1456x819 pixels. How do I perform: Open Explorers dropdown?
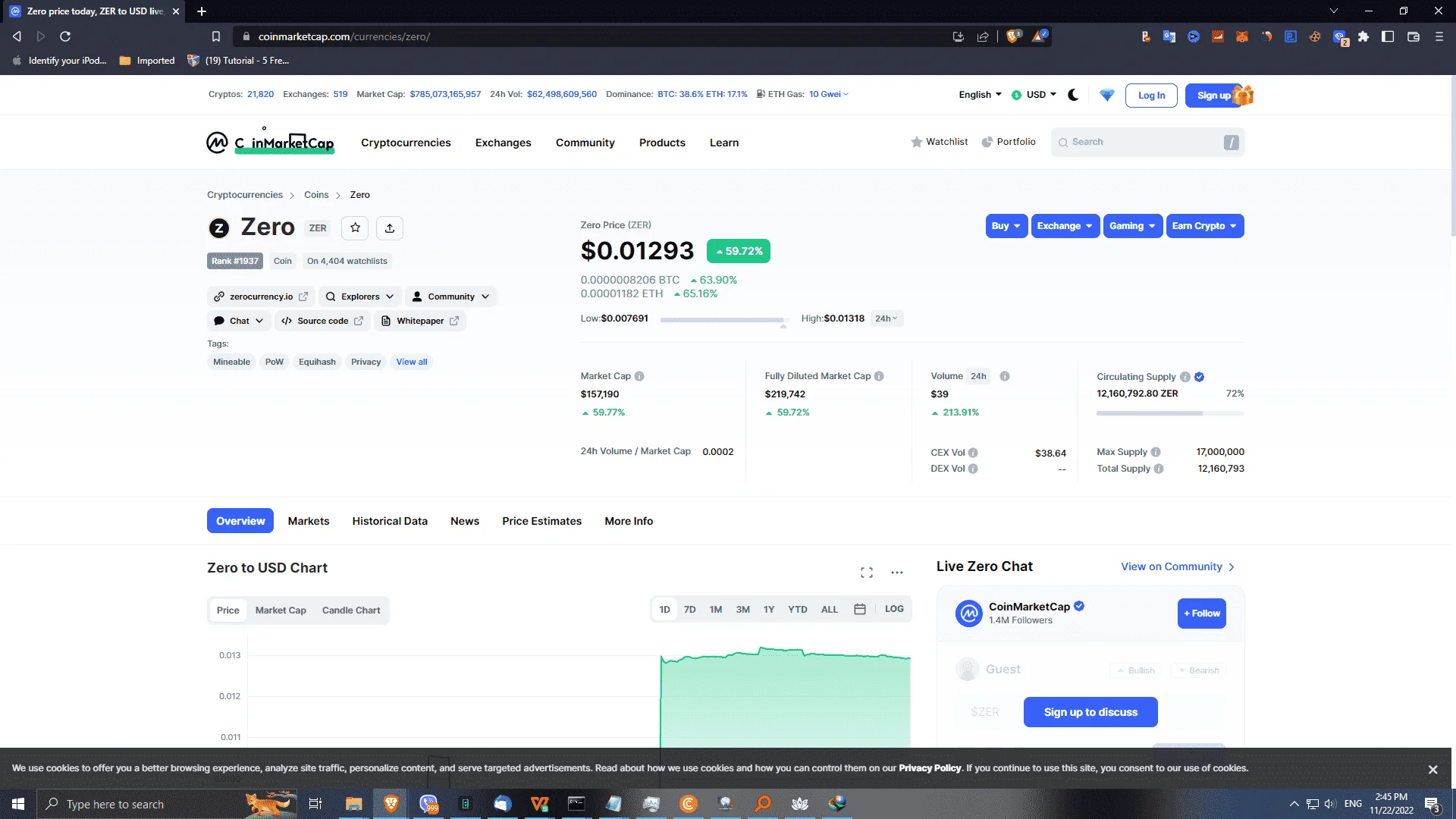coord(359,297)
